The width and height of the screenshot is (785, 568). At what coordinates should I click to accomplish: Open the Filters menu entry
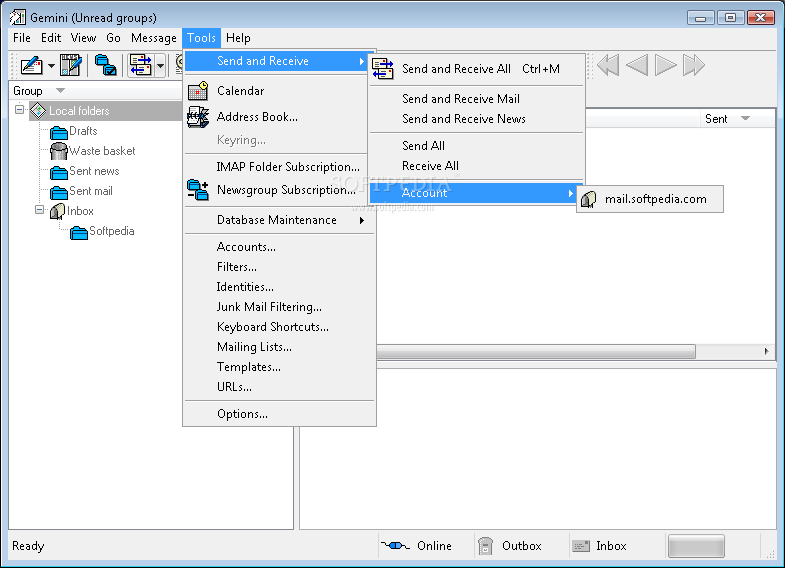click(280, 267)
